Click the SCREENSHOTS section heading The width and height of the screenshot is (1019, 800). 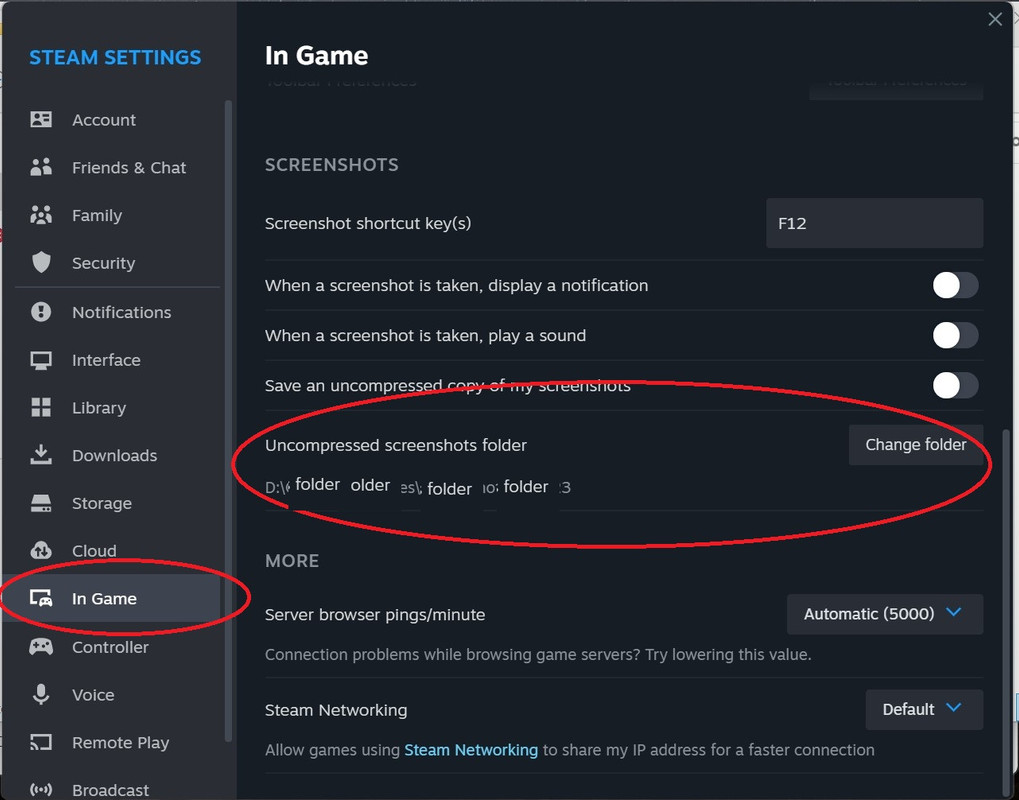(x=331, y=165)
